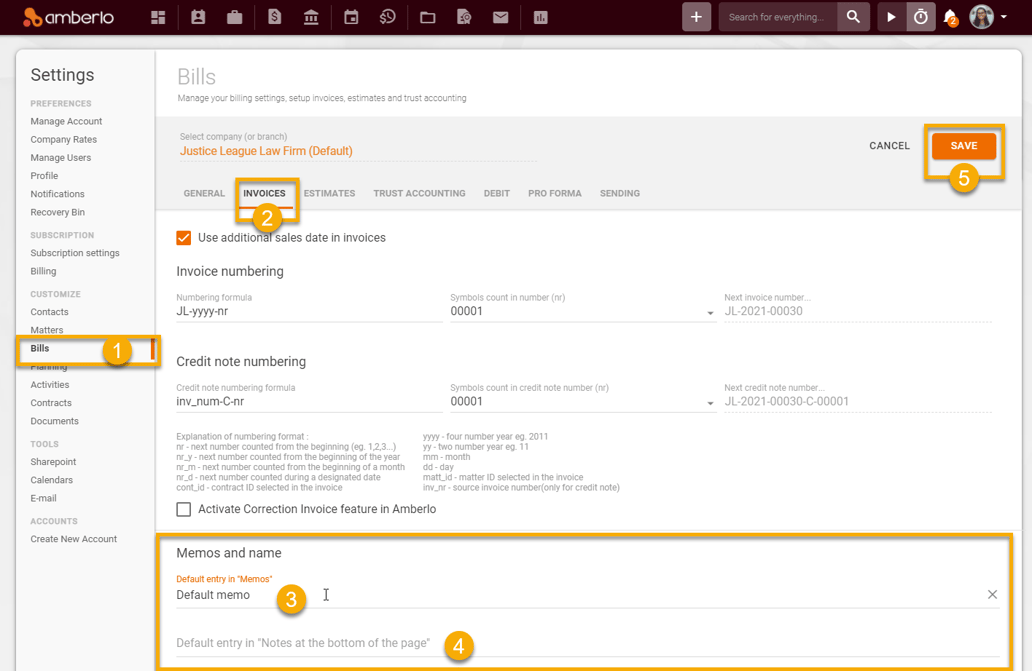Go to the Amberlo logo home
Viewport: 1032px width, 671px height.
point(68,17)
